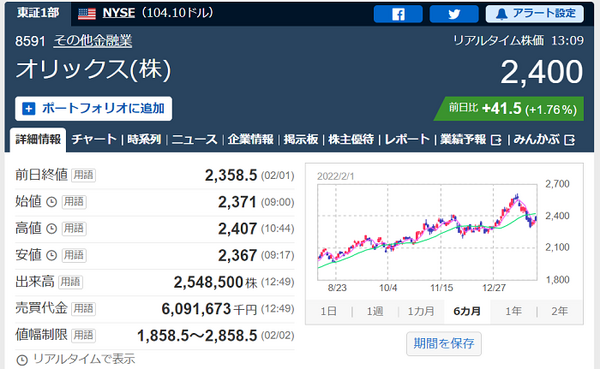
Task: Click the trading value 6,091,673
Action: (196, 309)
